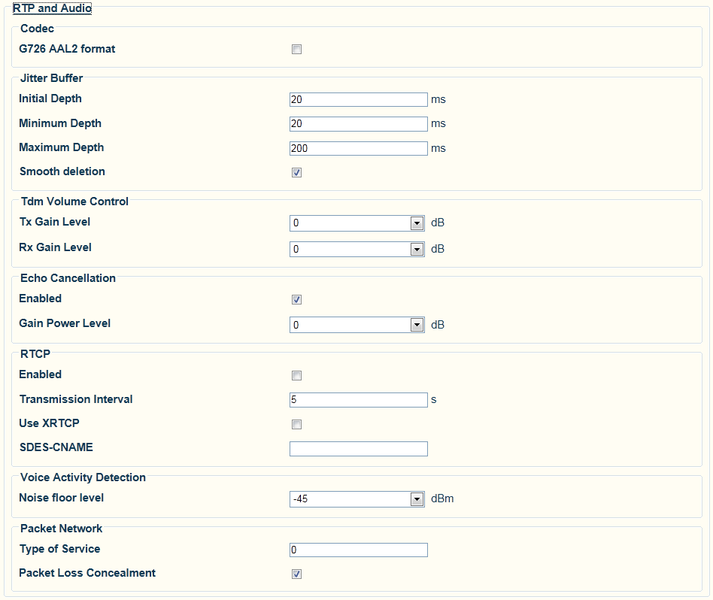Click the Jitter Buffer section label
This screenshot has width=713, height=600.
coord(52,78)
